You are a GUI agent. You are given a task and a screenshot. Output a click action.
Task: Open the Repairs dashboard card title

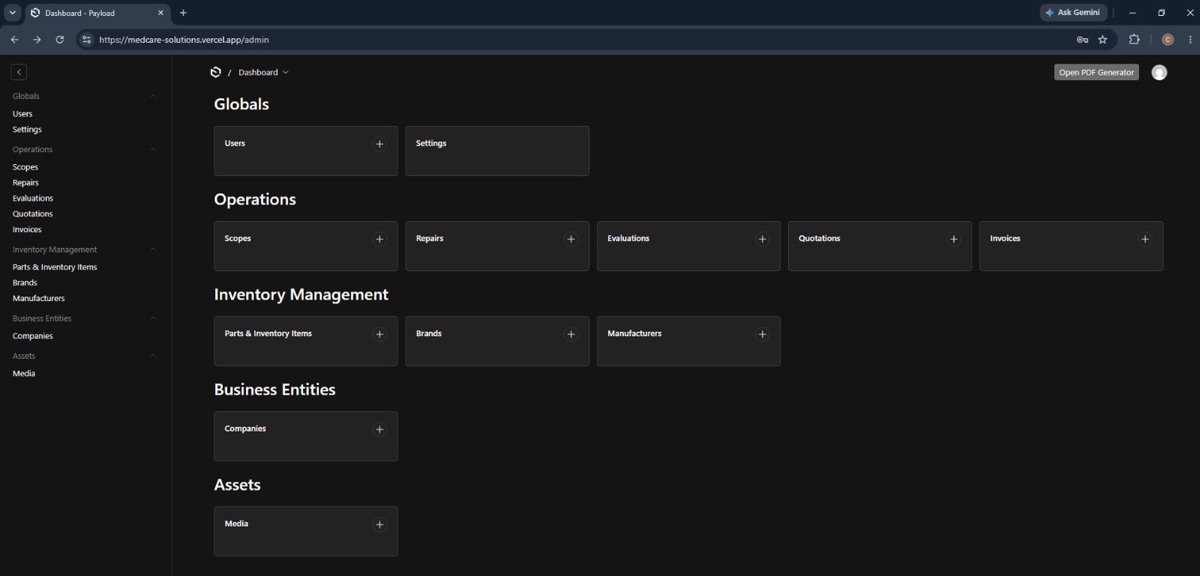pos(430,239)
